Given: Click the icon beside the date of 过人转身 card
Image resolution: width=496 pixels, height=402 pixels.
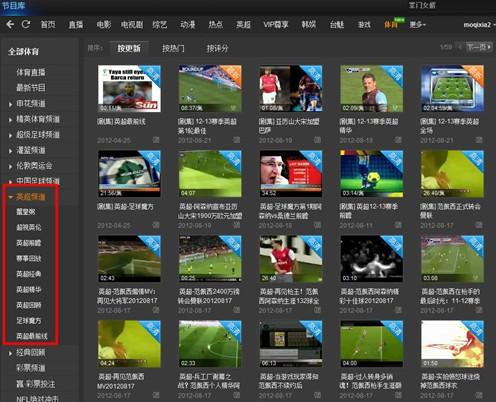Looking at the screenshot, I should pyautogui.click(x=398, y=395).
